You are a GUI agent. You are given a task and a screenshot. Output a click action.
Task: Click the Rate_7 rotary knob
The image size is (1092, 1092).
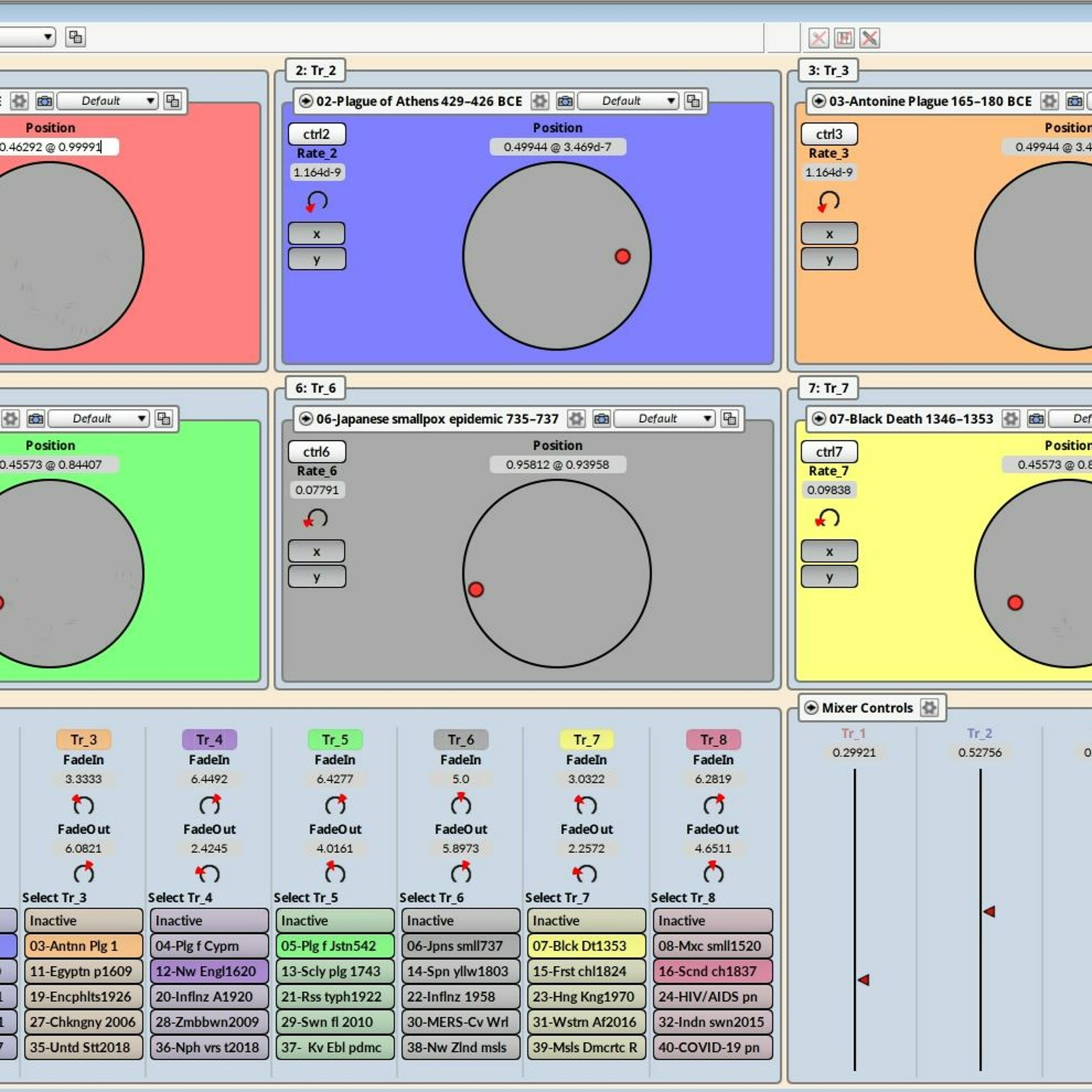point(828,518)
